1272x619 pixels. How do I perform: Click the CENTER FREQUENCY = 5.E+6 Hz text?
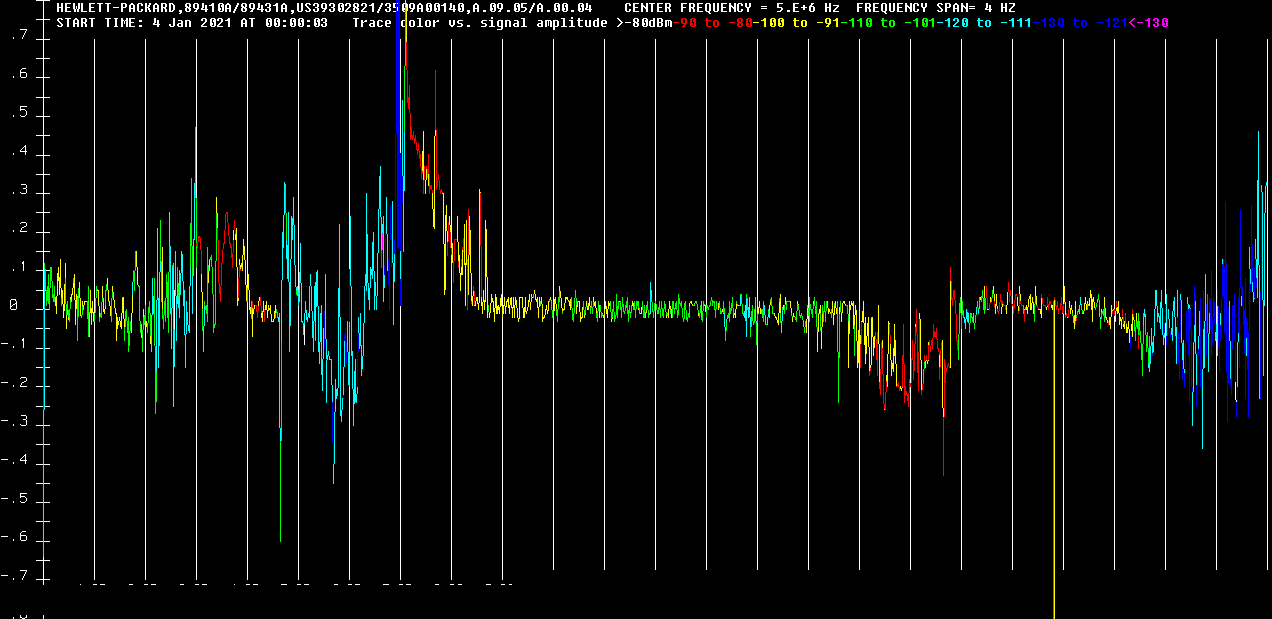pyautogui.click(x=731, y=8)
